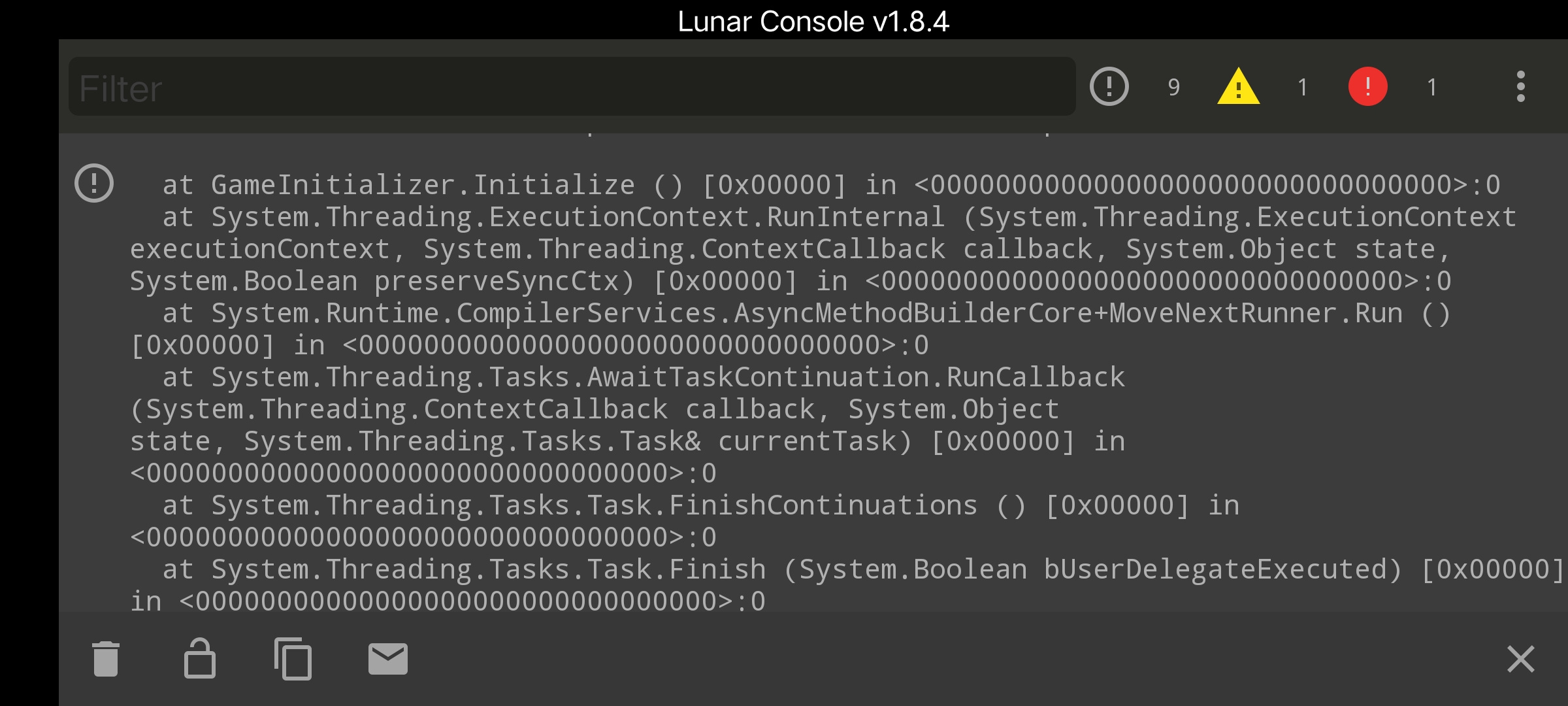Click the warning count next to yellow triangle
Screen dimensions: 1568x706
point(1303,87)
